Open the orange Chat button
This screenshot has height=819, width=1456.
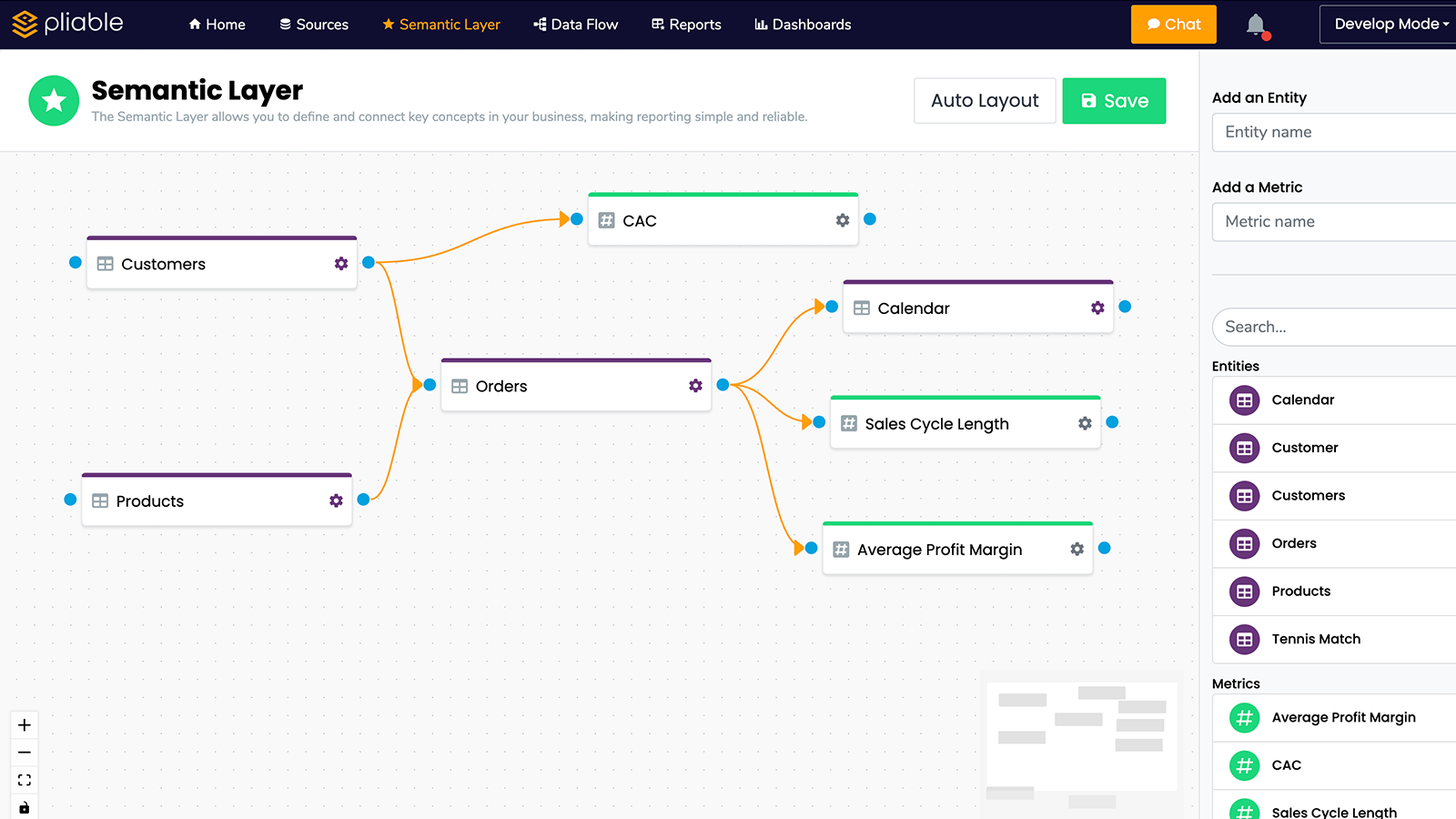(x=1173, y=25)
